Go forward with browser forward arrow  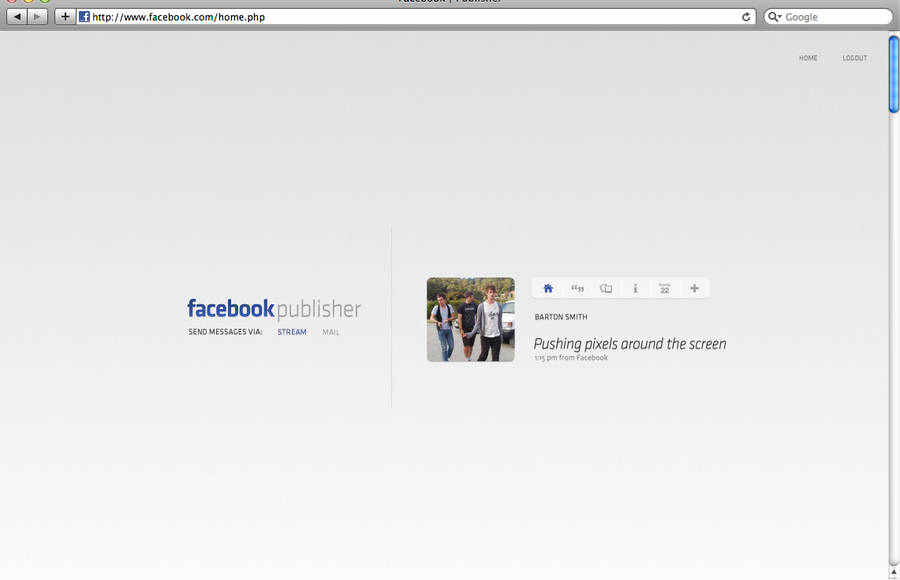click(x=37, y=17)
